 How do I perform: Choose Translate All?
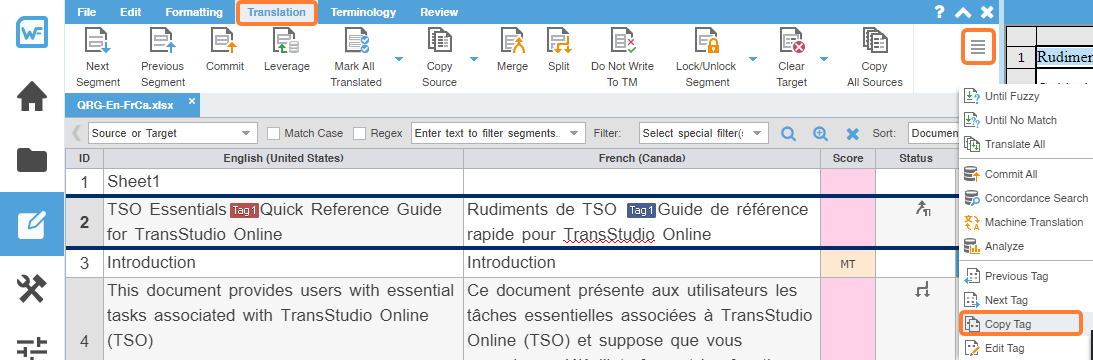1014,144
